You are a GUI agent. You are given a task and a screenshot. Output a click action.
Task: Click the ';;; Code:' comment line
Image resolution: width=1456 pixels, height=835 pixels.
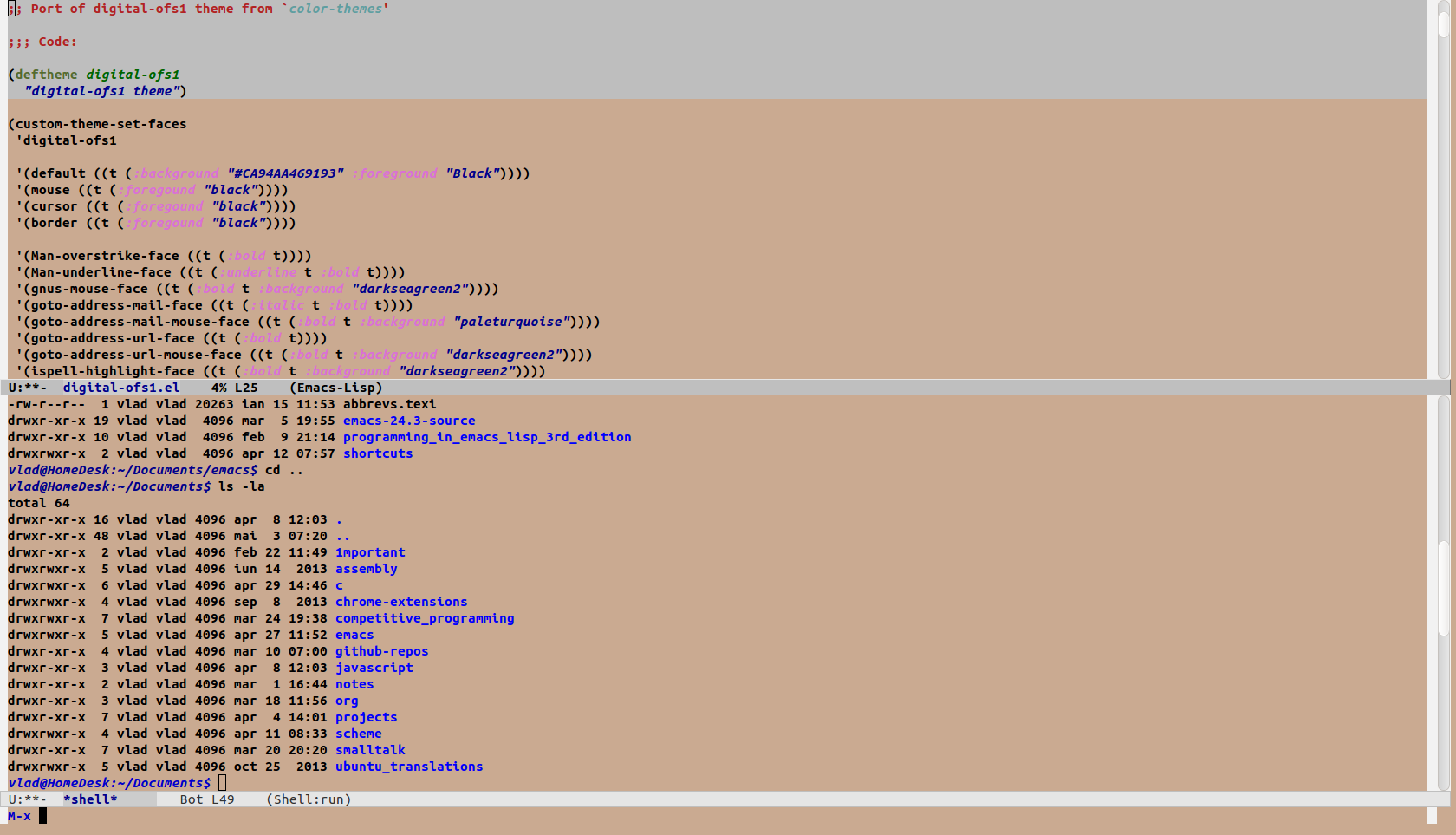click(x=42, y=42)
